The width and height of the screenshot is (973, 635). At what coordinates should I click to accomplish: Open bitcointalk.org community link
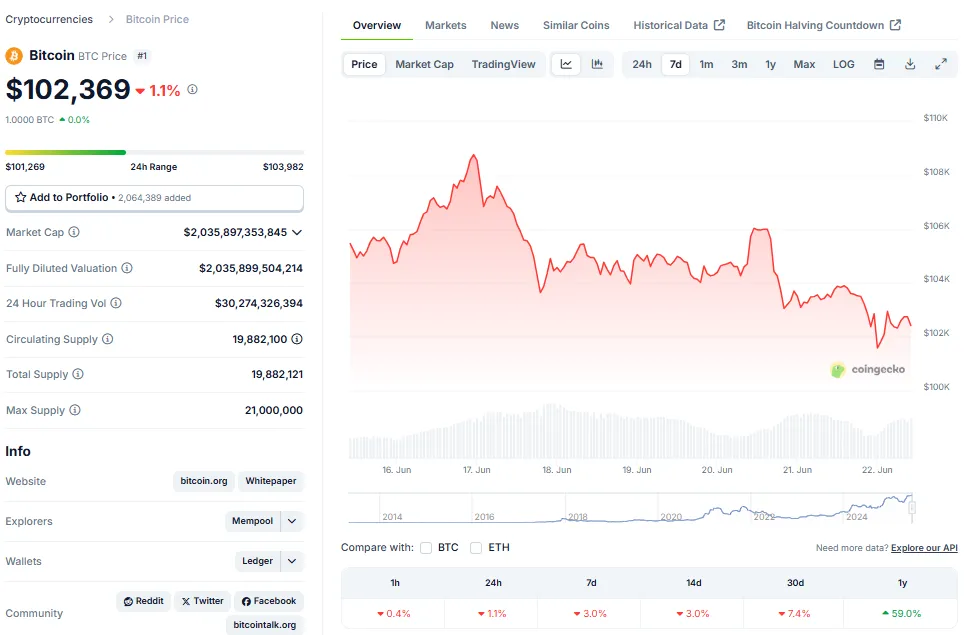pos(264,624)
